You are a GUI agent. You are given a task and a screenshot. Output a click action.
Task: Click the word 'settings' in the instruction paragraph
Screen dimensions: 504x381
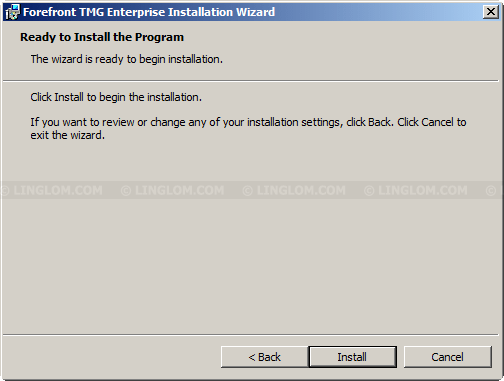320,122
